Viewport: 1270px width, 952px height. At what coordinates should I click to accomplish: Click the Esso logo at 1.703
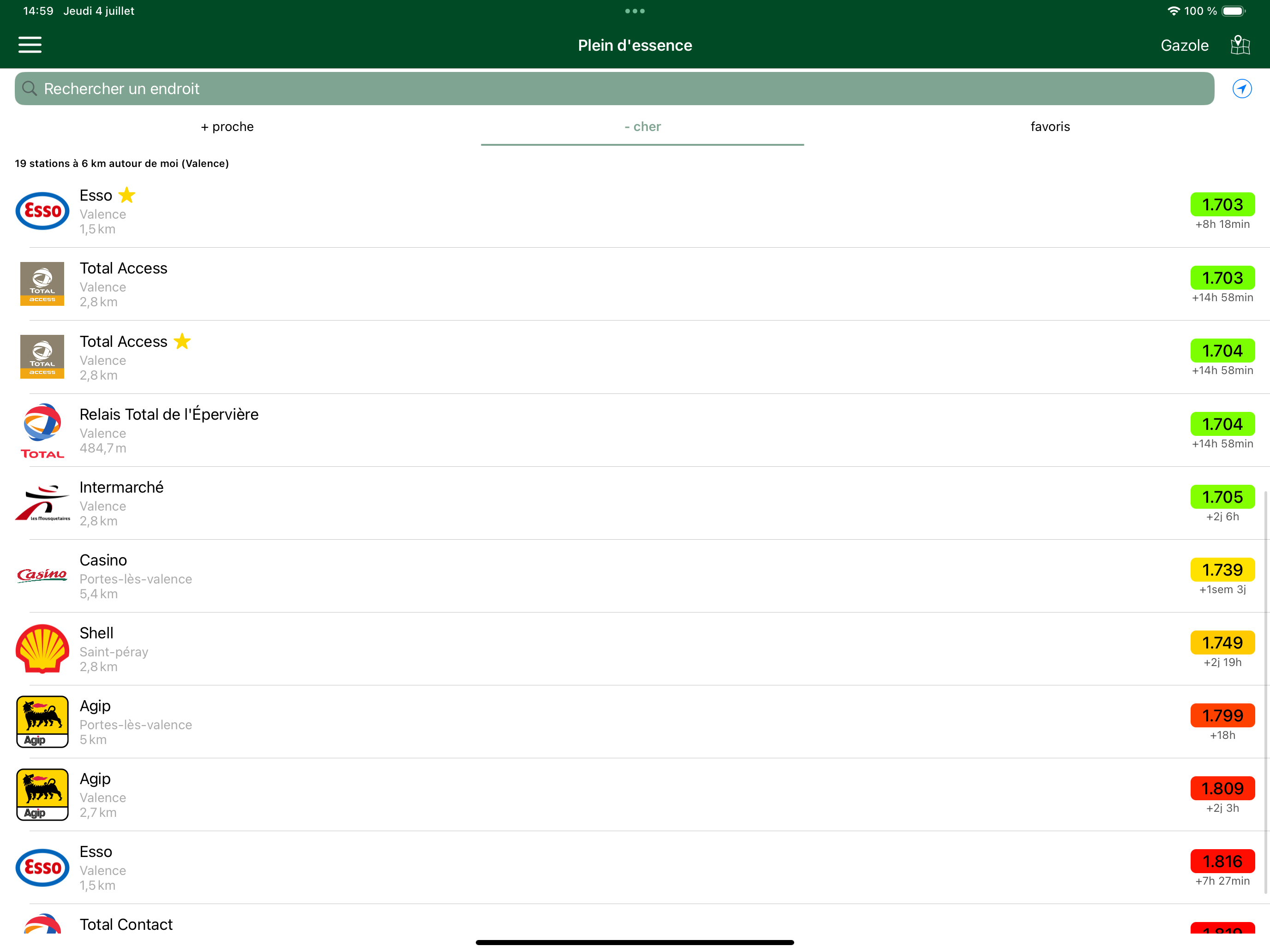click(x=42, y=211)
